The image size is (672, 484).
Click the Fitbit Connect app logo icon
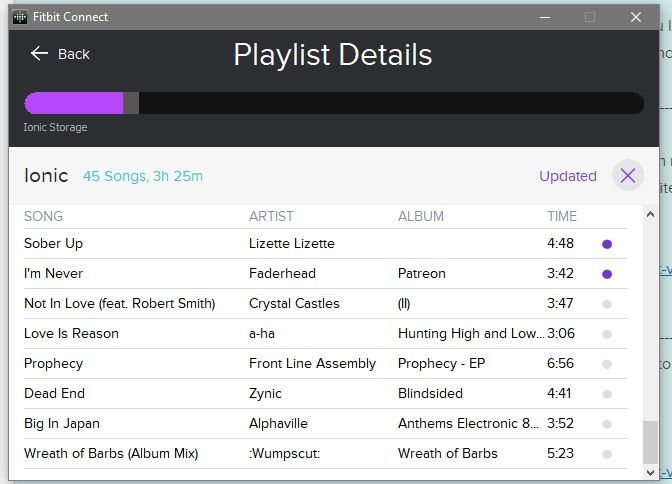[x=20, y=17]
